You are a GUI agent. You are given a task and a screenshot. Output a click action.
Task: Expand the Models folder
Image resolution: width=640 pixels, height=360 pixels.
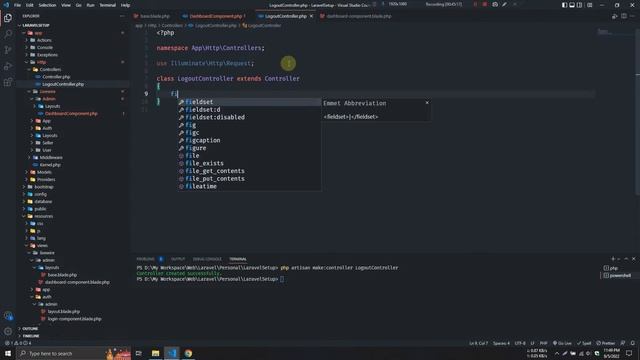pyautogui.click(x=44, y=172)
